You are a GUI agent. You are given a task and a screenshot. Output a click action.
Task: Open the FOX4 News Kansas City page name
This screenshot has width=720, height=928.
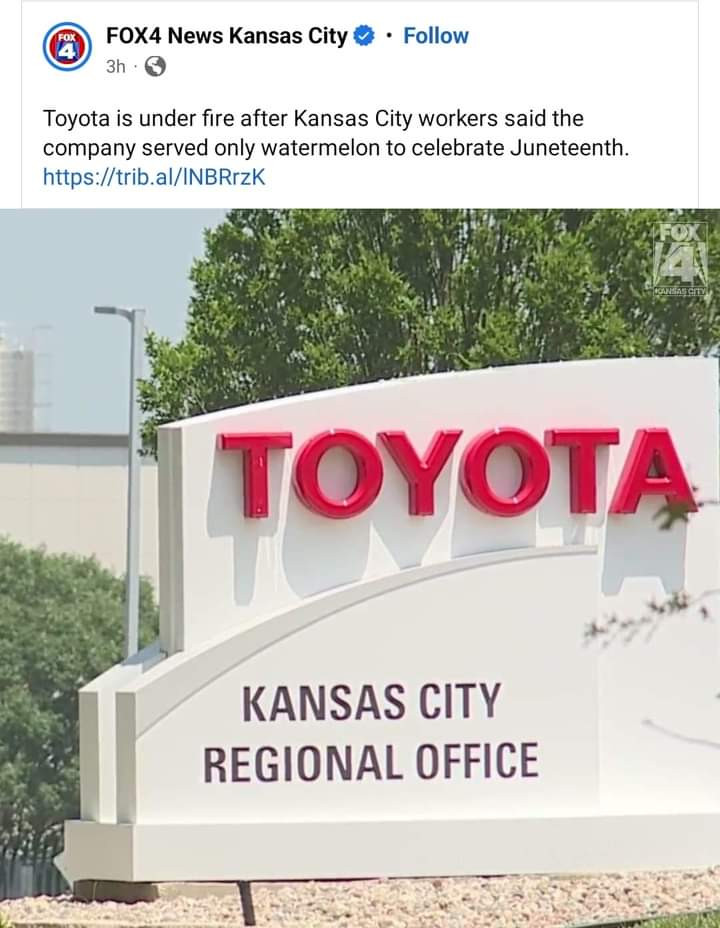227,36
